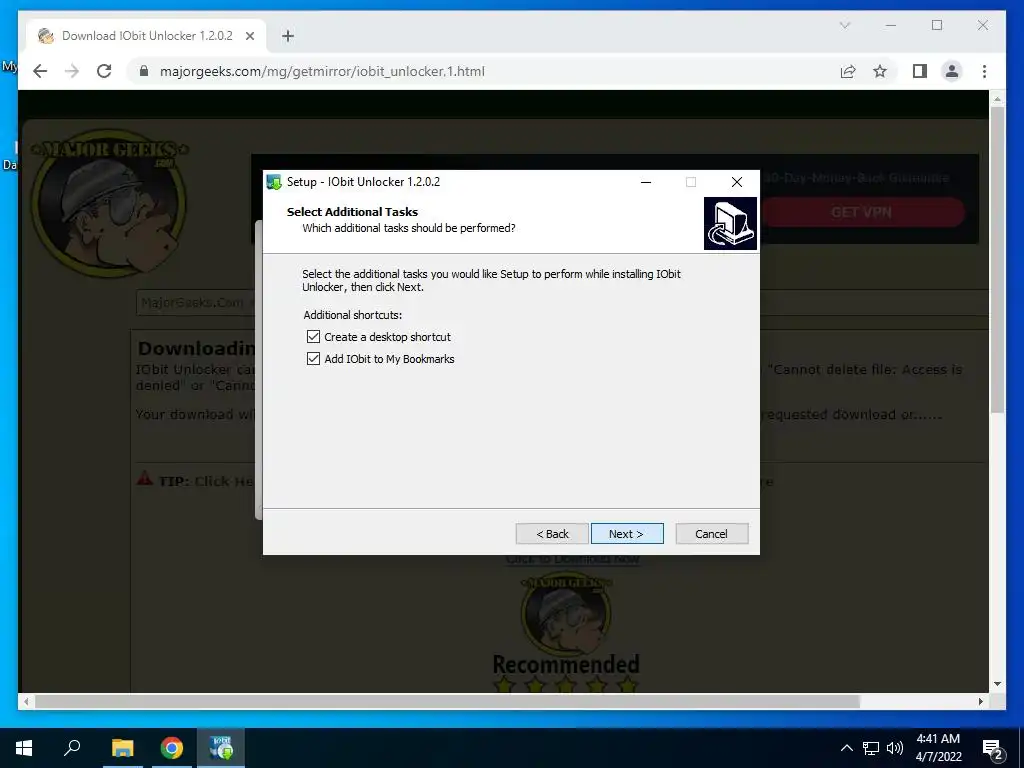
Task: Open File Explorer from taskbar
Action: coord(122,748)
